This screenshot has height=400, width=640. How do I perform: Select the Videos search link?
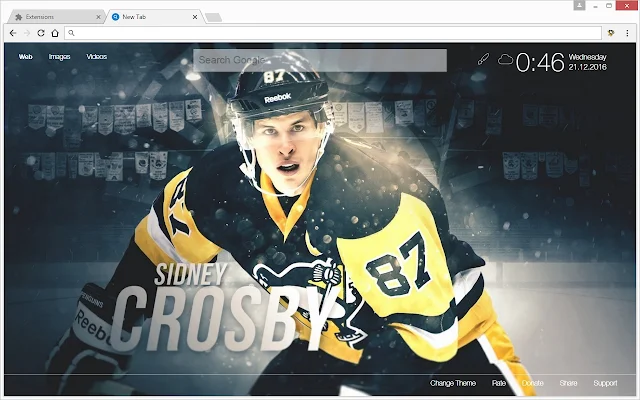pyautogui.click(x=97, y=57)
